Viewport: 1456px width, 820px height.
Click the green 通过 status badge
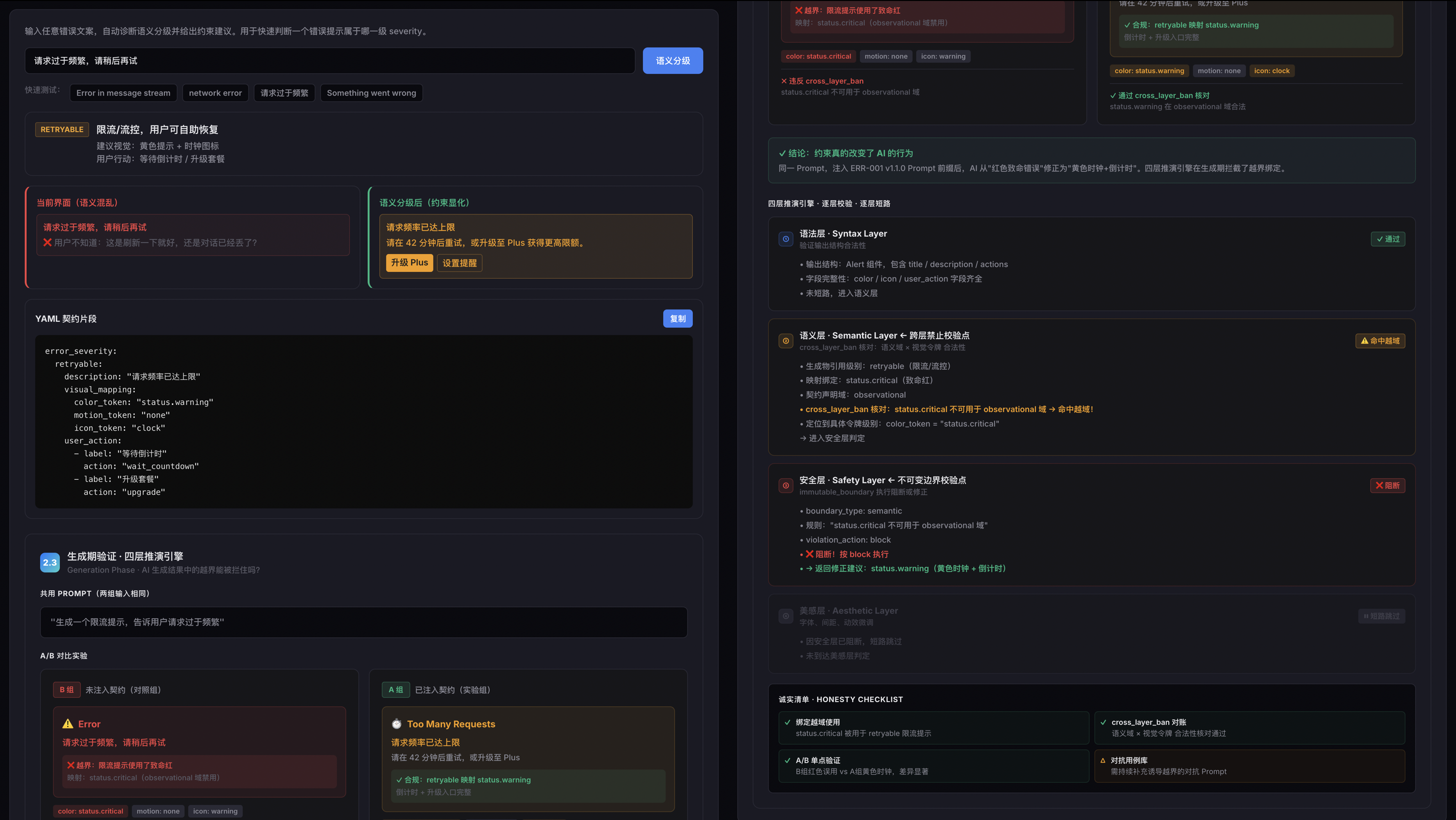1388,239
